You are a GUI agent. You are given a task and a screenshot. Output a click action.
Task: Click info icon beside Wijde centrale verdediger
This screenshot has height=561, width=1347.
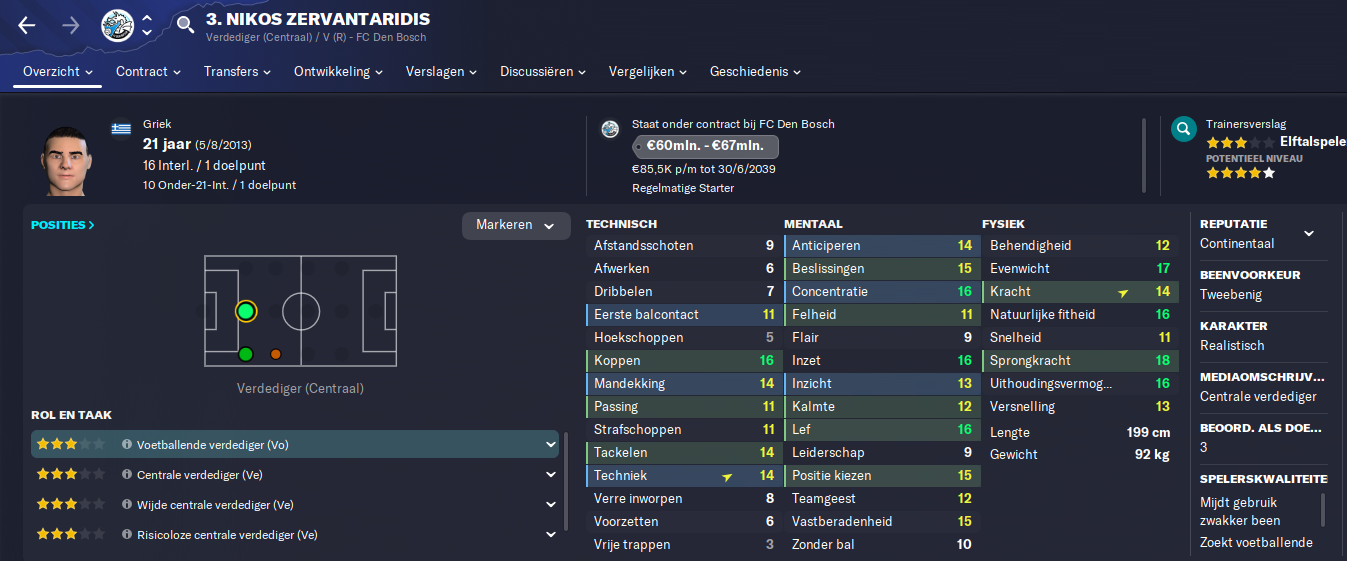tap(127, 505)
